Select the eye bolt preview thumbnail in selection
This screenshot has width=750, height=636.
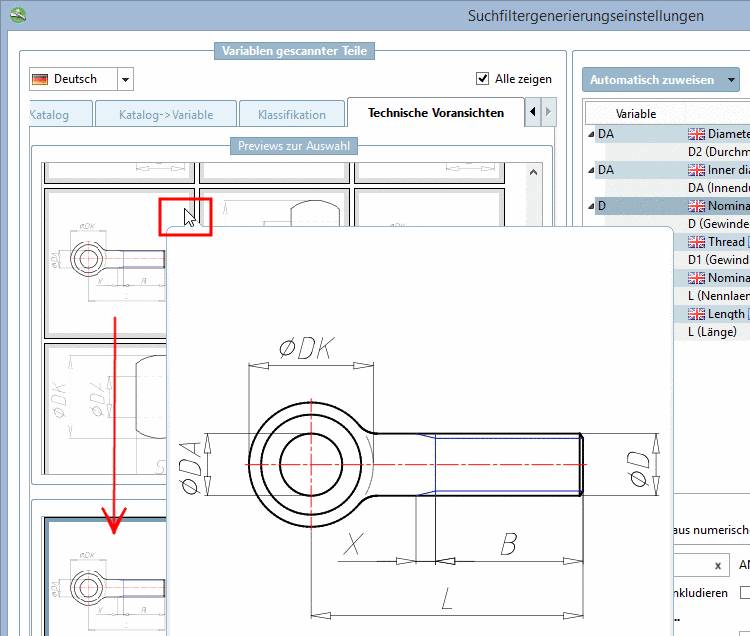point(106,263)
